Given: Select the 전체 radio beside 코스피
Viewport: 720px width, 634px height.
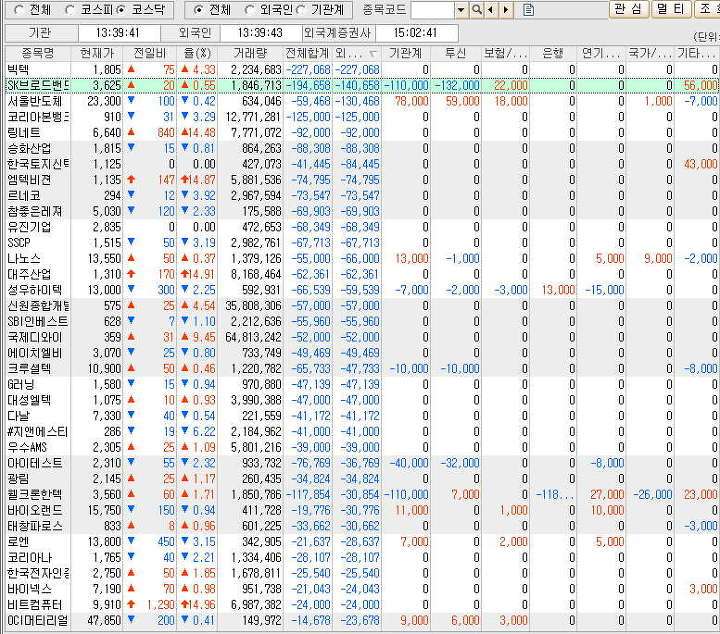Looking at the screenshot, I should 19,10.
